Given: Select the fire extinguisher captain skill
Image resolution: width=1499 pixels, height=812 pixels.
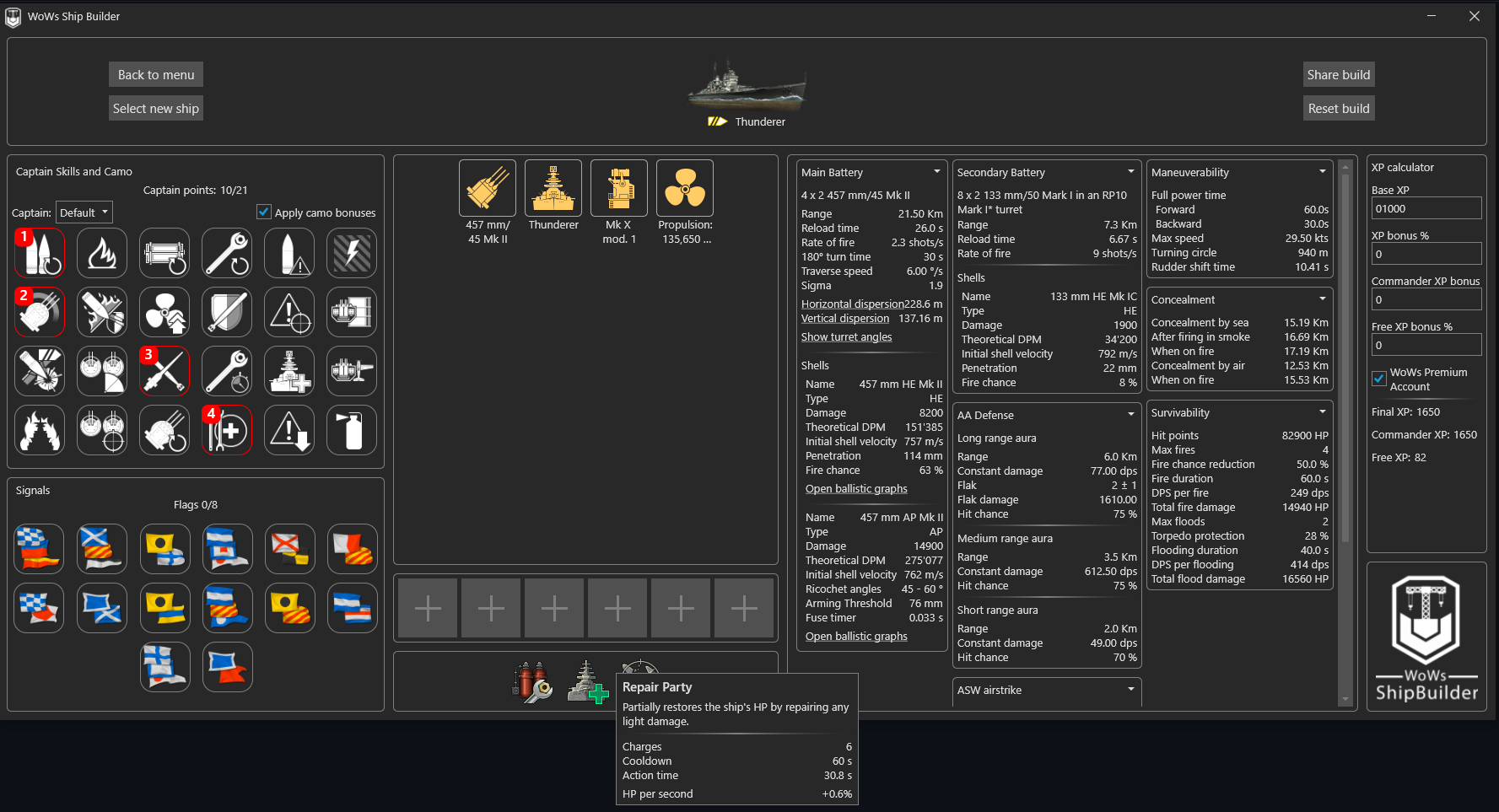Looking at the screenshot, I should pos(351,429).
